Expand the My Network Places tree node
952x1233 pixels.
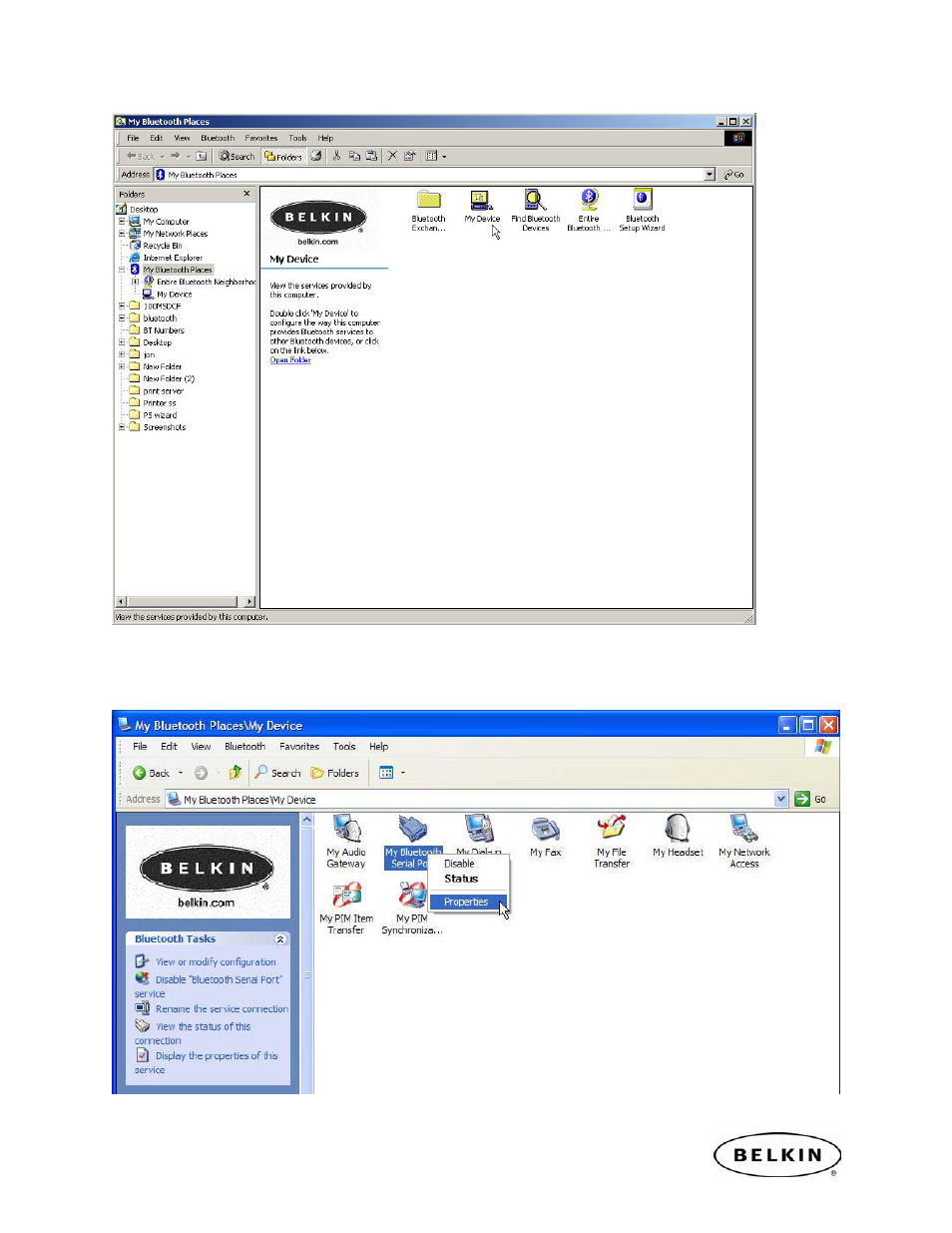point(122,233)
